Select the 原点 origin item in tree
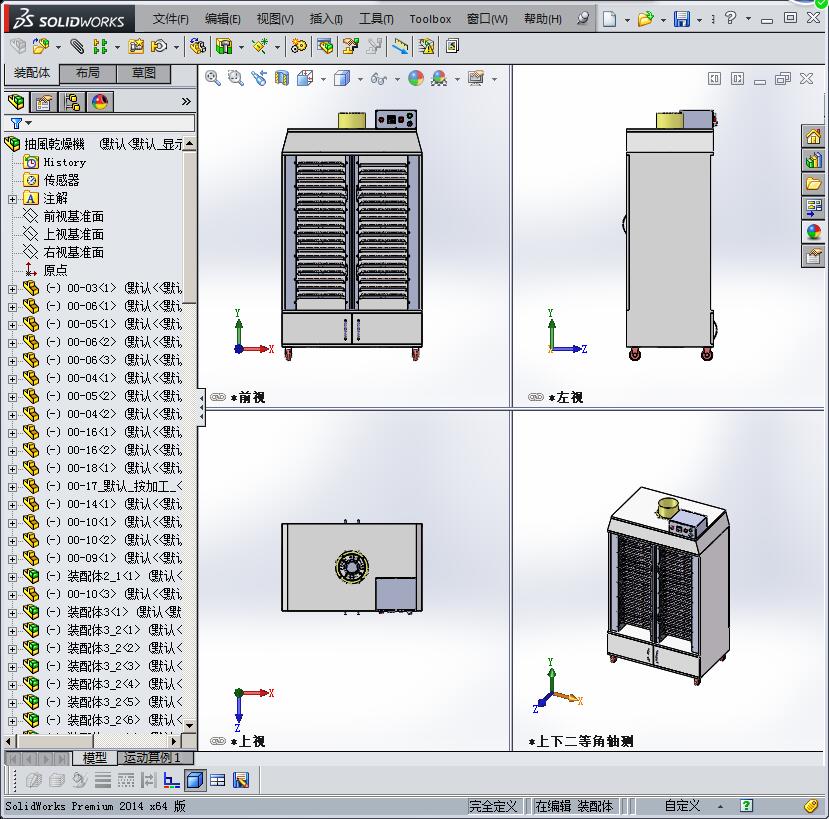829x819 pixels. point(55,270)
